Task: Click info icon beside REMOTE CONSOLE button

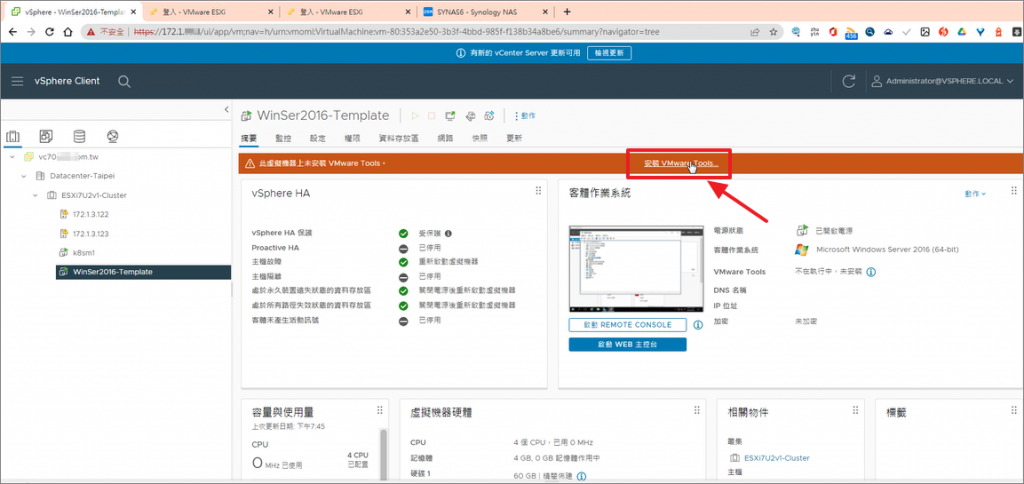Action: (x=698, y=325)
